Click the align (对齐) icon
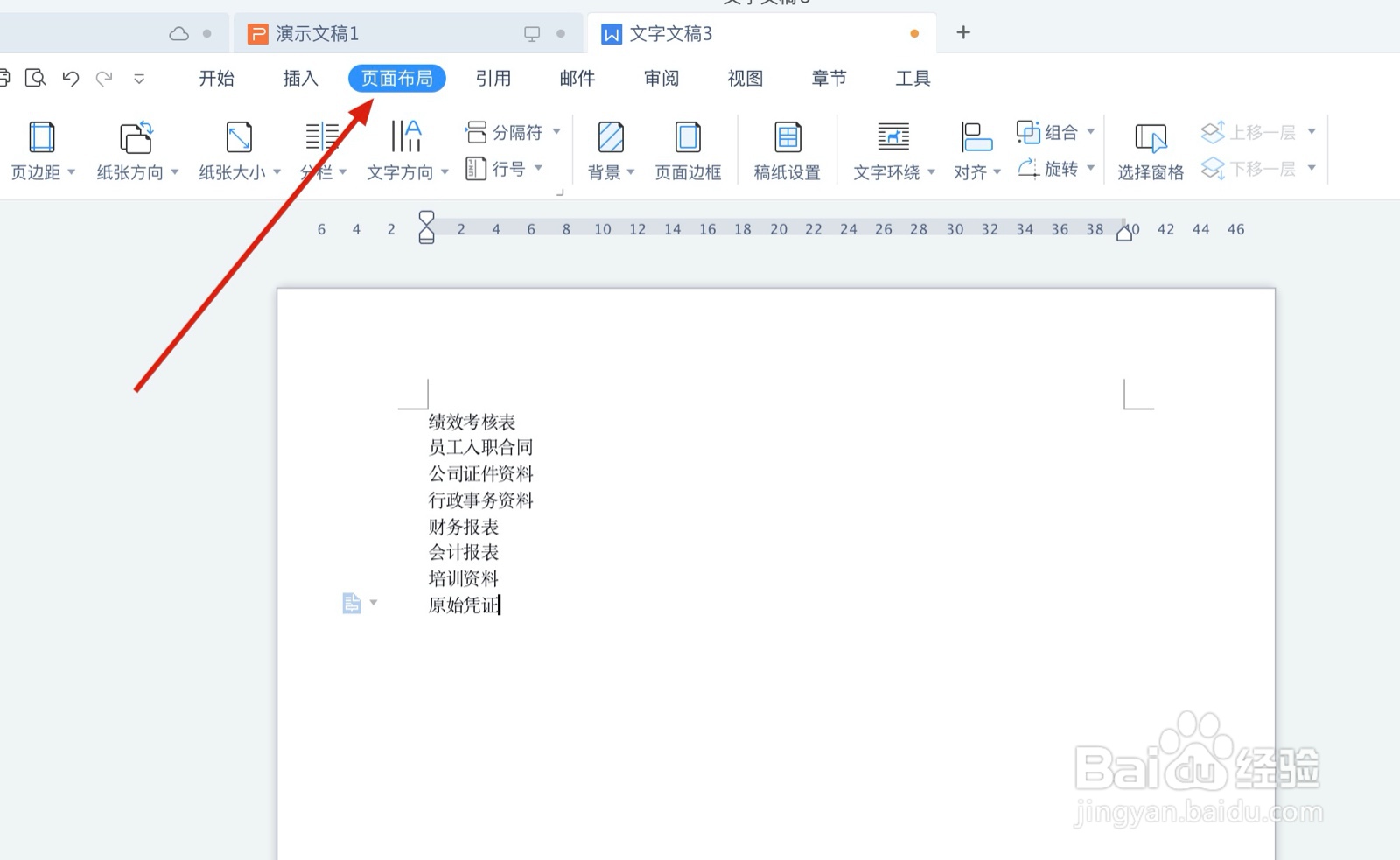 click(976, 137)
